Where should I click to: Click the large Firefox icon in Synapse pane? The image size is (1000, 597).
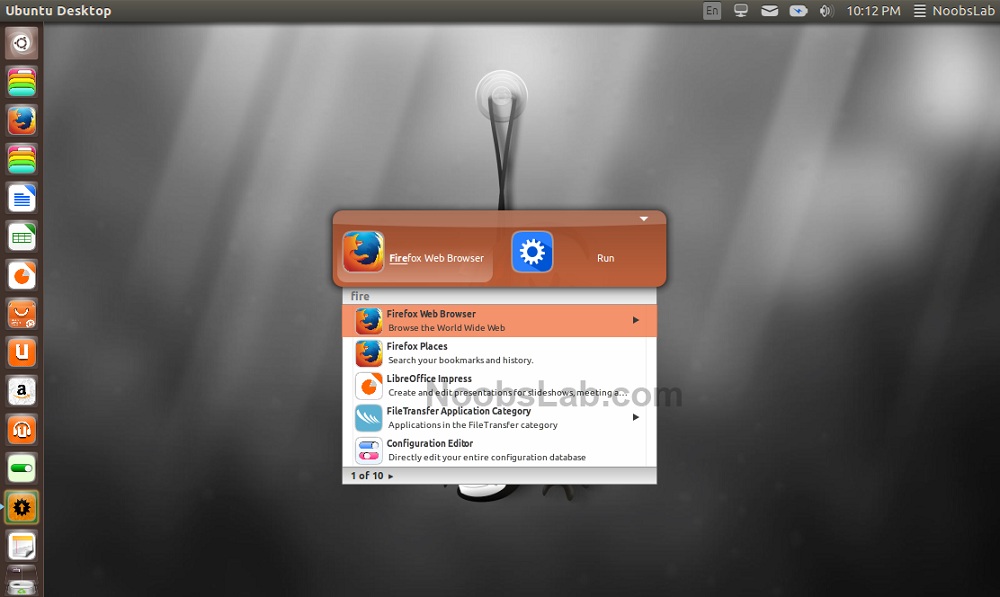[363, 252]
